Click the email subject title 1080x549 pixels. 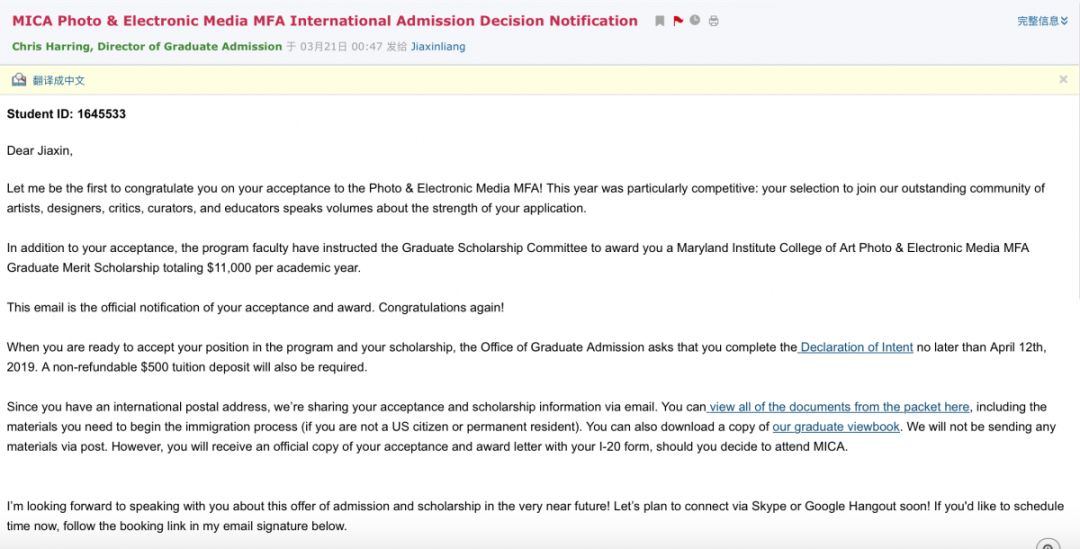pos(325,21)
